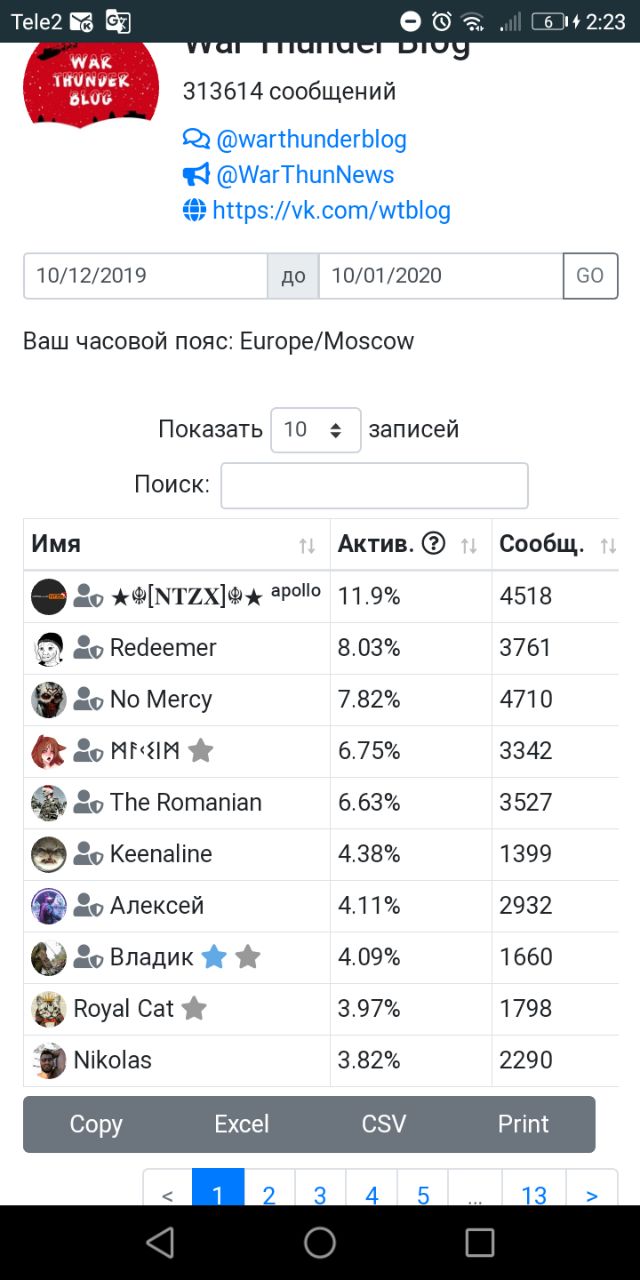Open the @WarThunNews channel link
640x1280 pixels.
pyautogui.click(x=305, y=175)
